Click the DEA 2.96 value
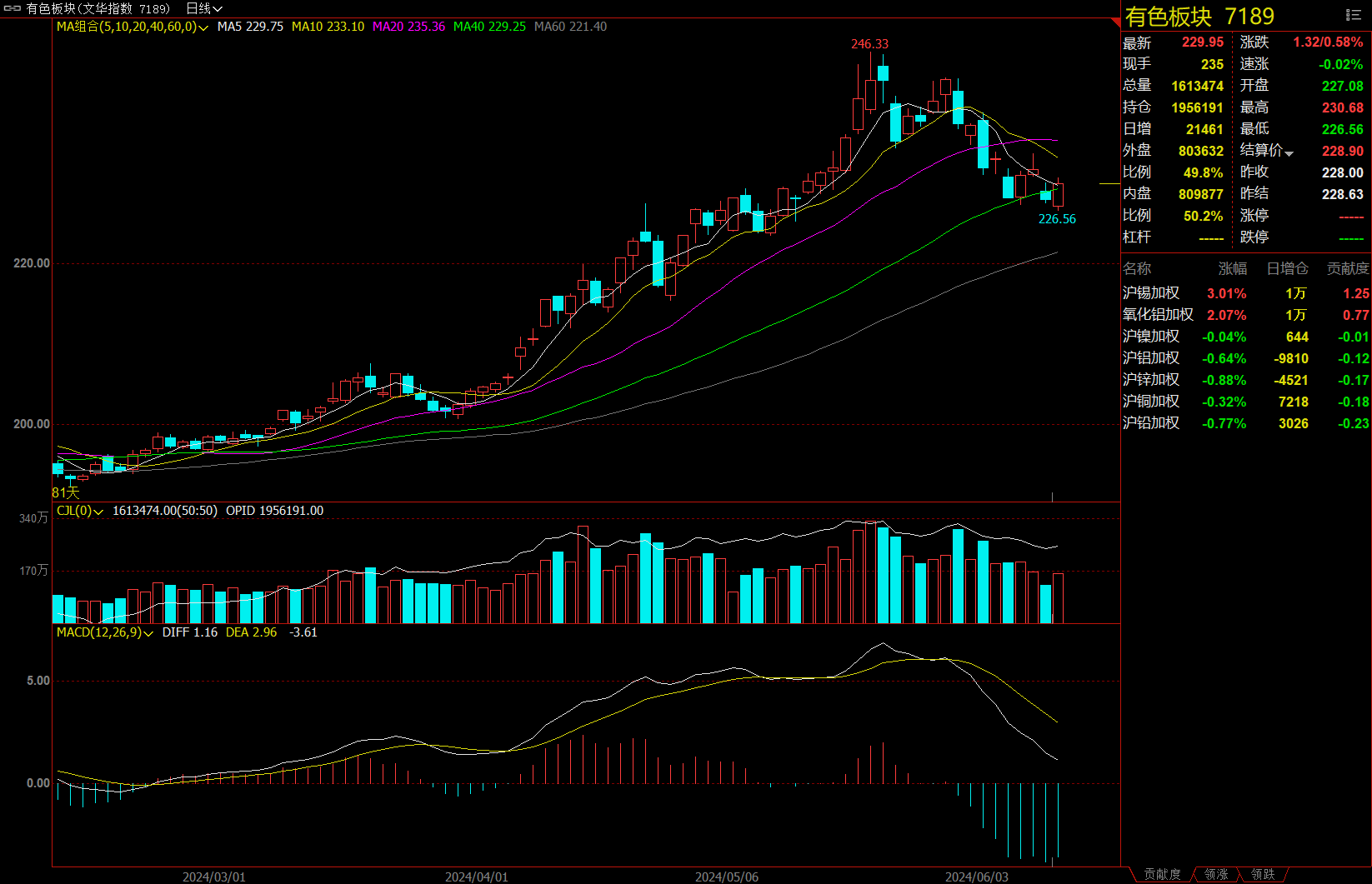 click(251, 632)
